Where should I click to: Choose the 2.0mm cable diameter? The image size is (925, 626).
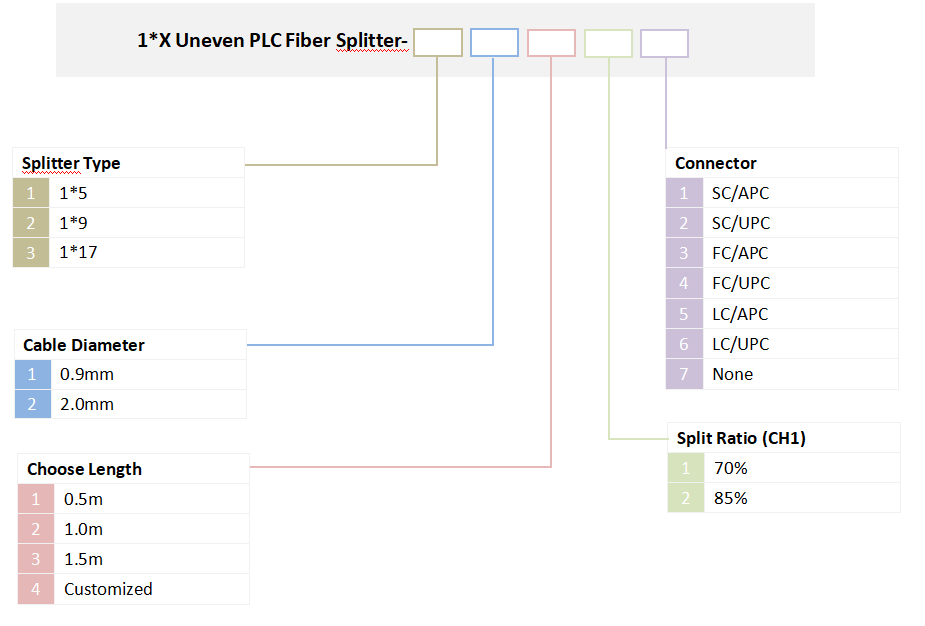(x=87, y=405)
